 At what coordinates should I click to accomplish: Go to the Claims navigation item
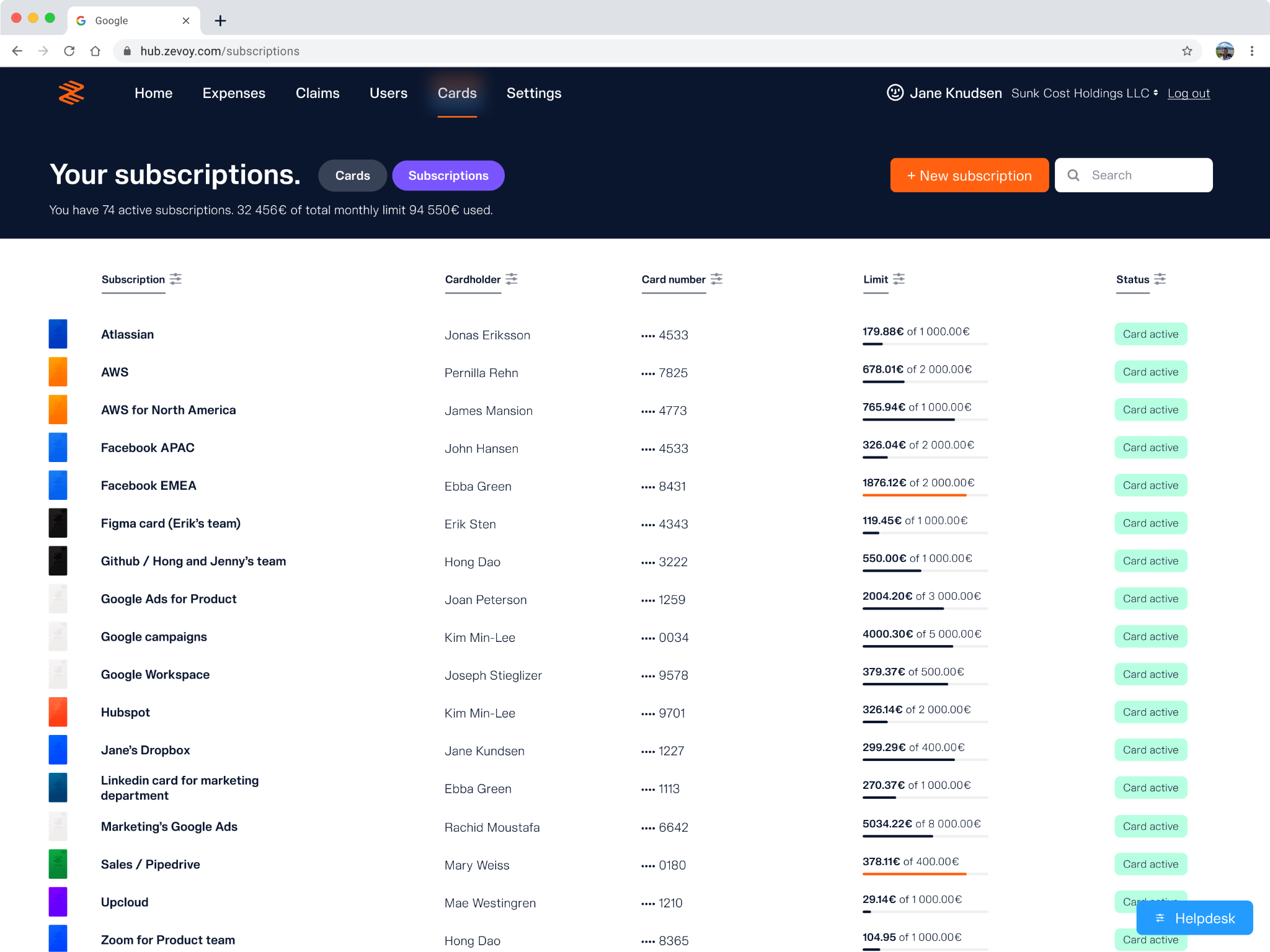317,93
